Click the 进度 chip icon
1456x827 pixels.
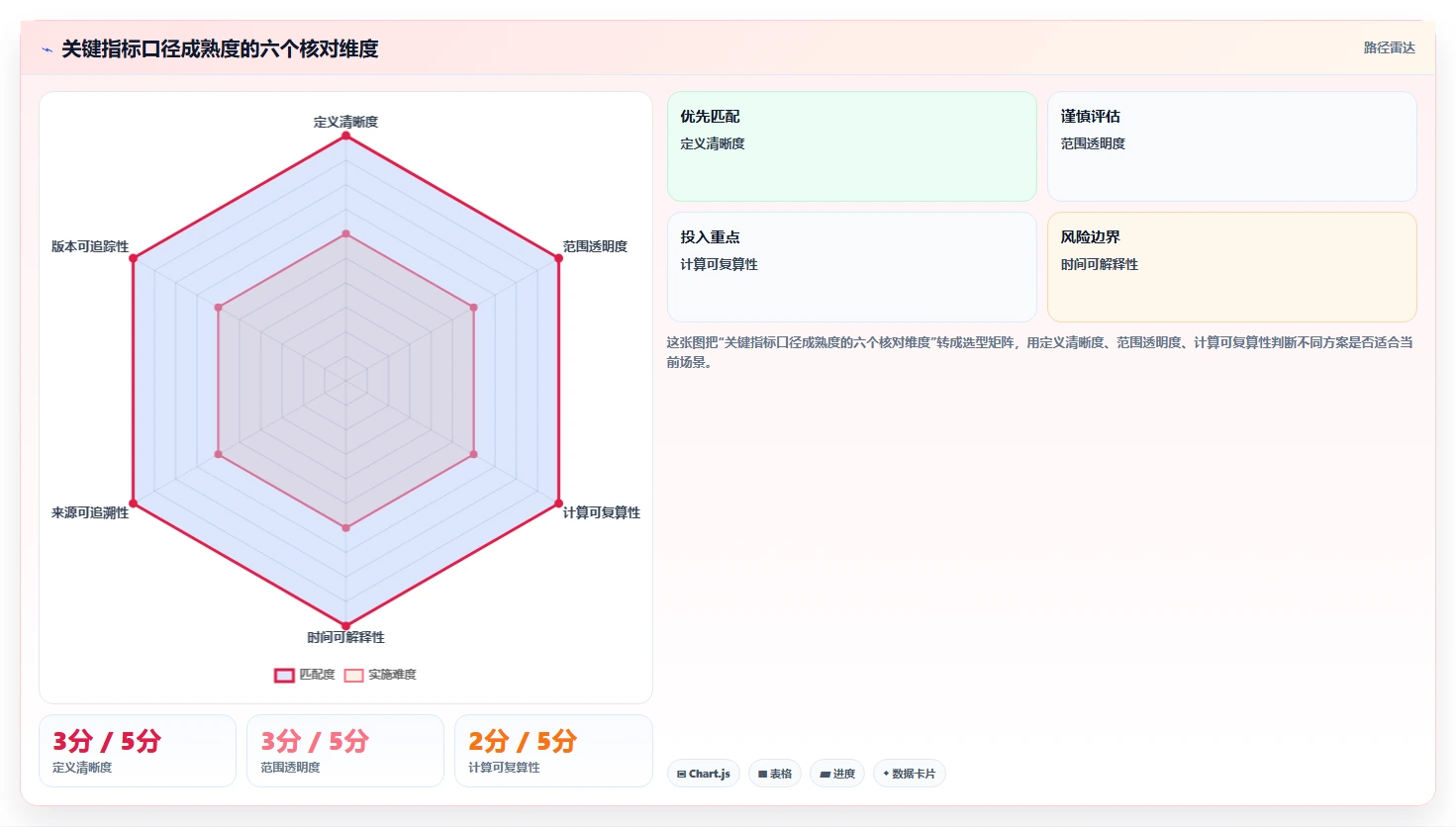[825, 775]
